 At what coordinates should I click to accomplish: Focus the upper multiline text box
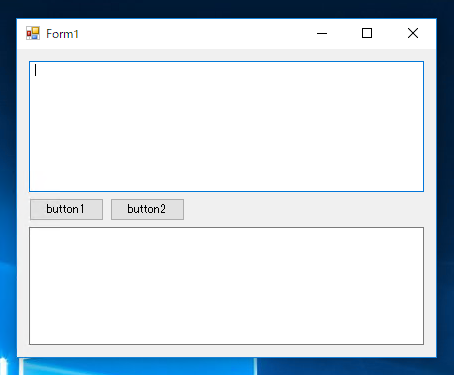(226, 126)
